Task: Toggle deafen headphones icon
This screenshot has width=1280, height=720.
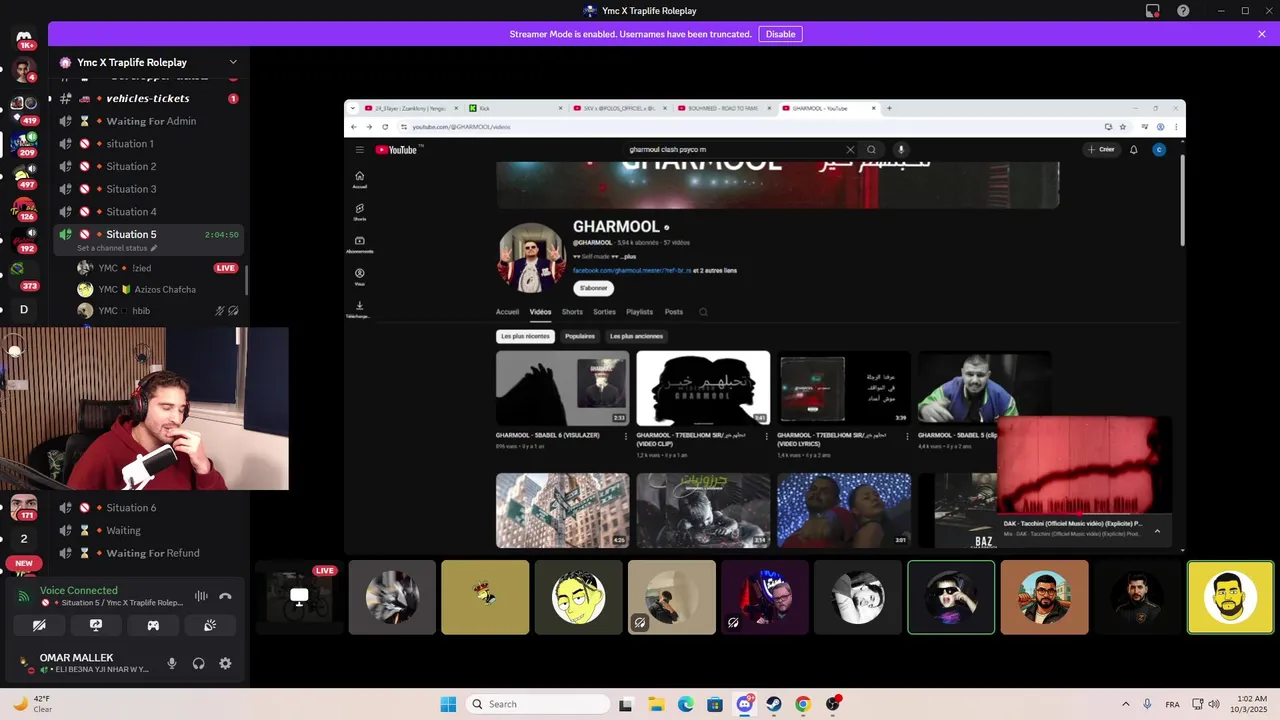Action: [198, 663]
